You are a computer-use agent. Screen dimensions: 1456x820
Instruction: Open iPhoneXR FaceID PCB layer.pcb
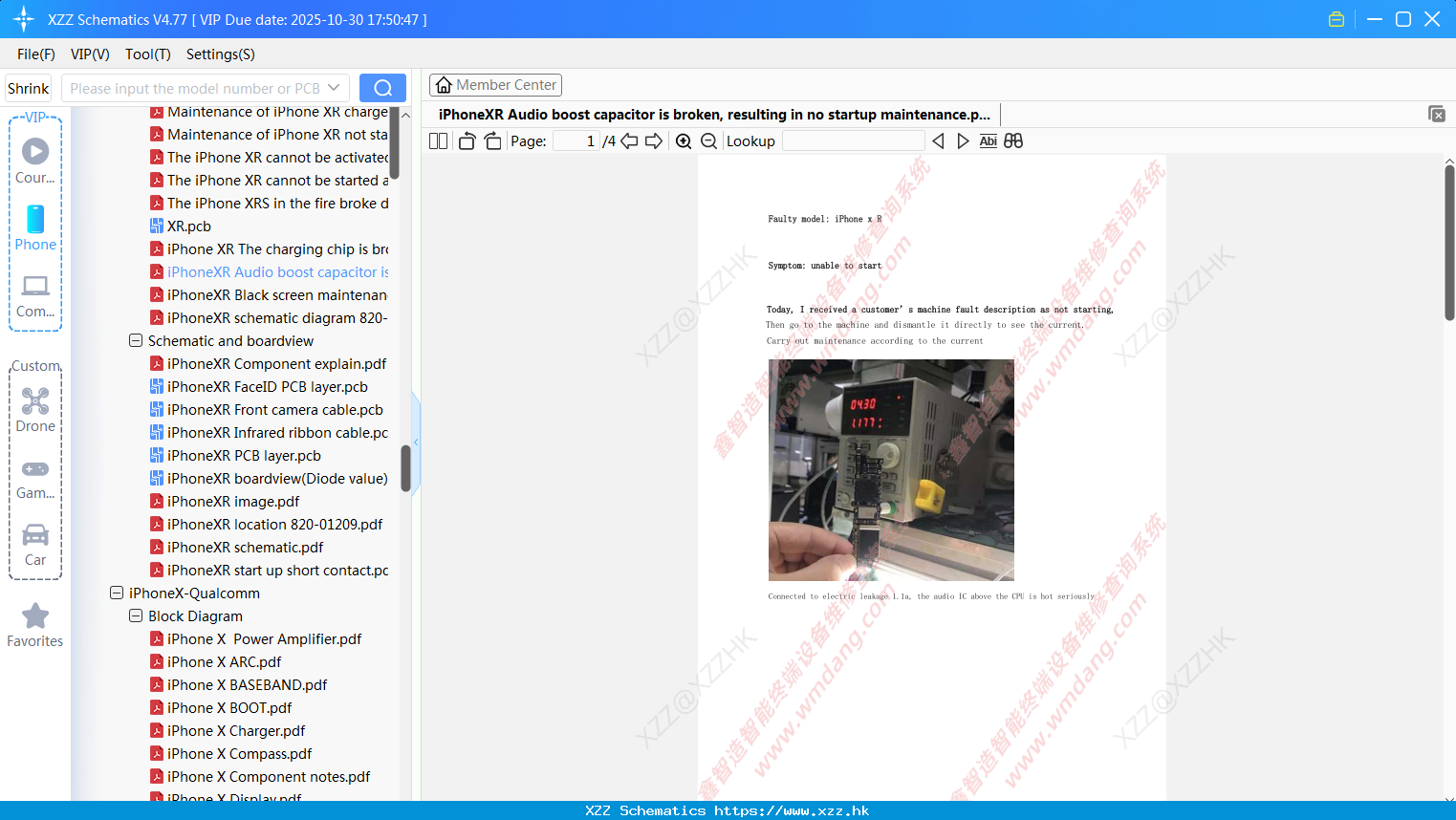pos(268,386)
